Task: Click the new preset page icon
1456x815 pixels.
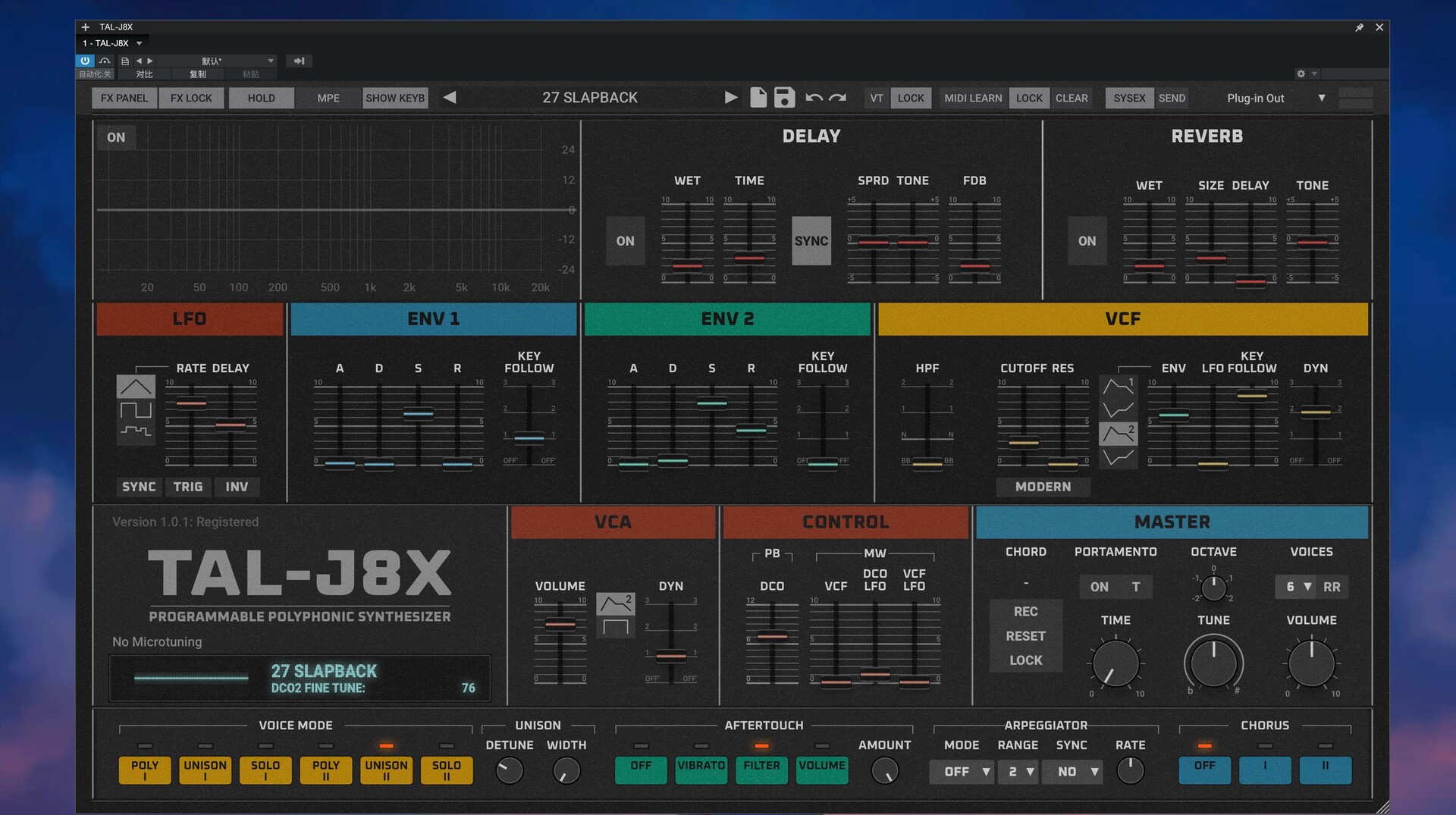Action: tap(758, 98)
